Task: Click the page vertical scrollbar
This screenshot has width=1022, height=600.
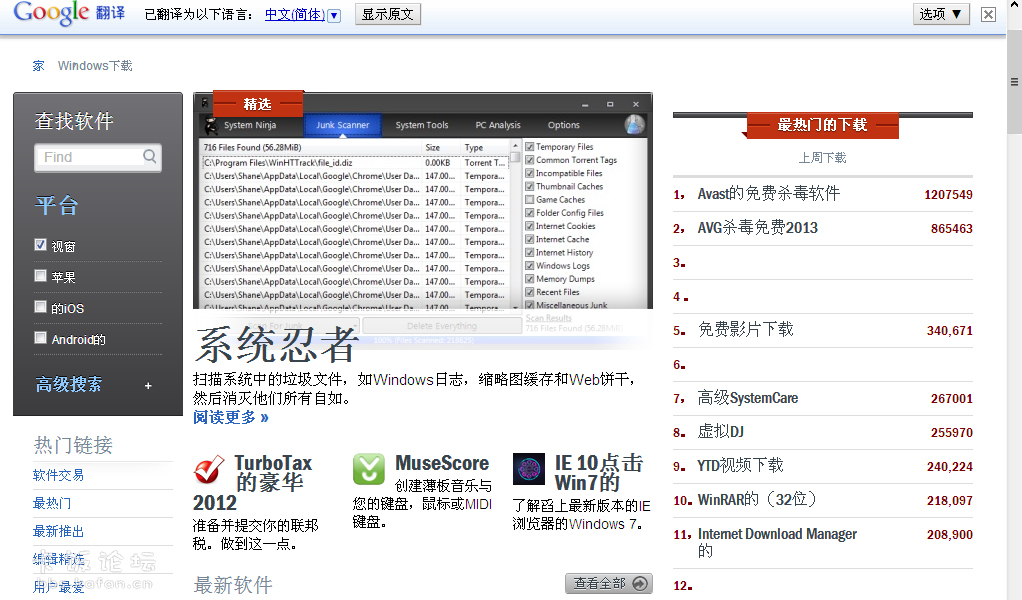Action: [x=1014, y=300]
